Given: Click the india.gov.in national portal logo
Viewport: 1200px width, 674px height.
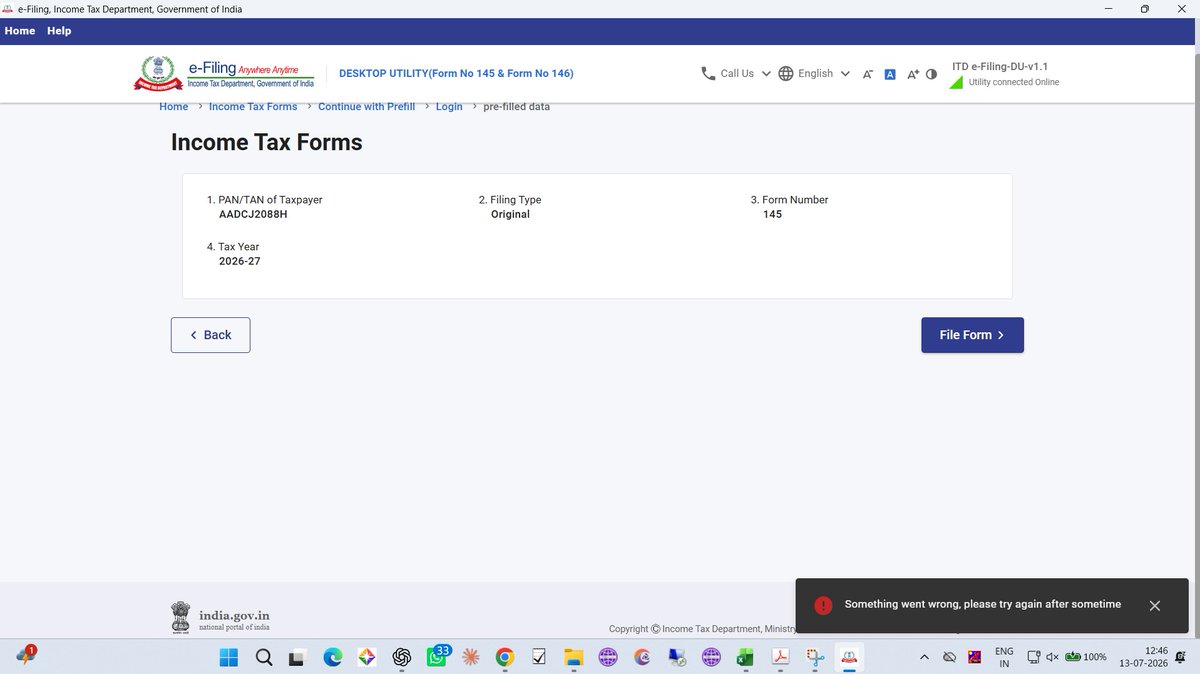Looking at the screenshot, I should pyautogui.click(x=220, y=617).
